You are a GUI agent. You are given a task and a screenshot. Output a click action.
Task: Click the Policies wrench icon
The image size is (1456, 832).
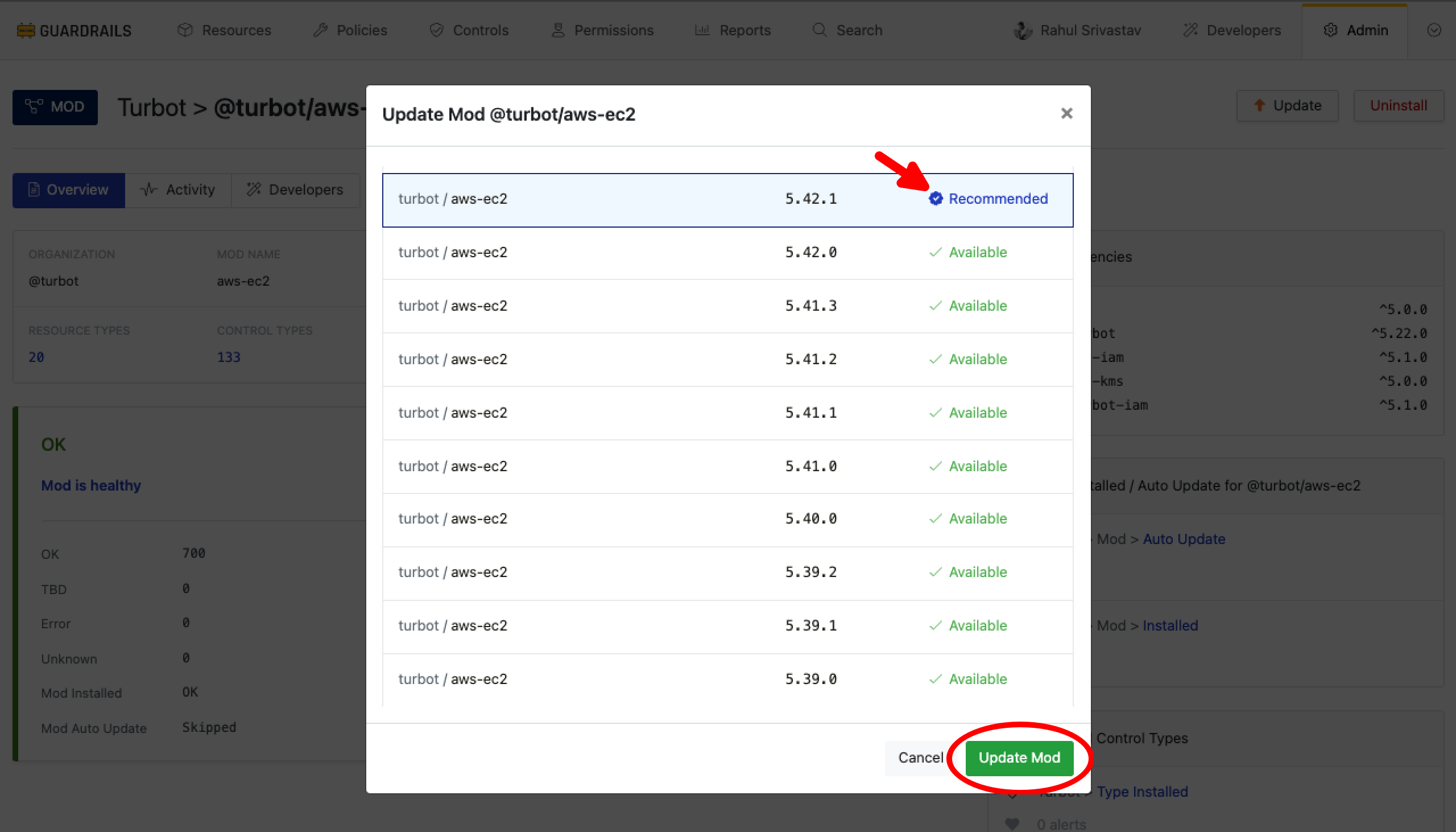pyautogui.click(x=320, y=30)
